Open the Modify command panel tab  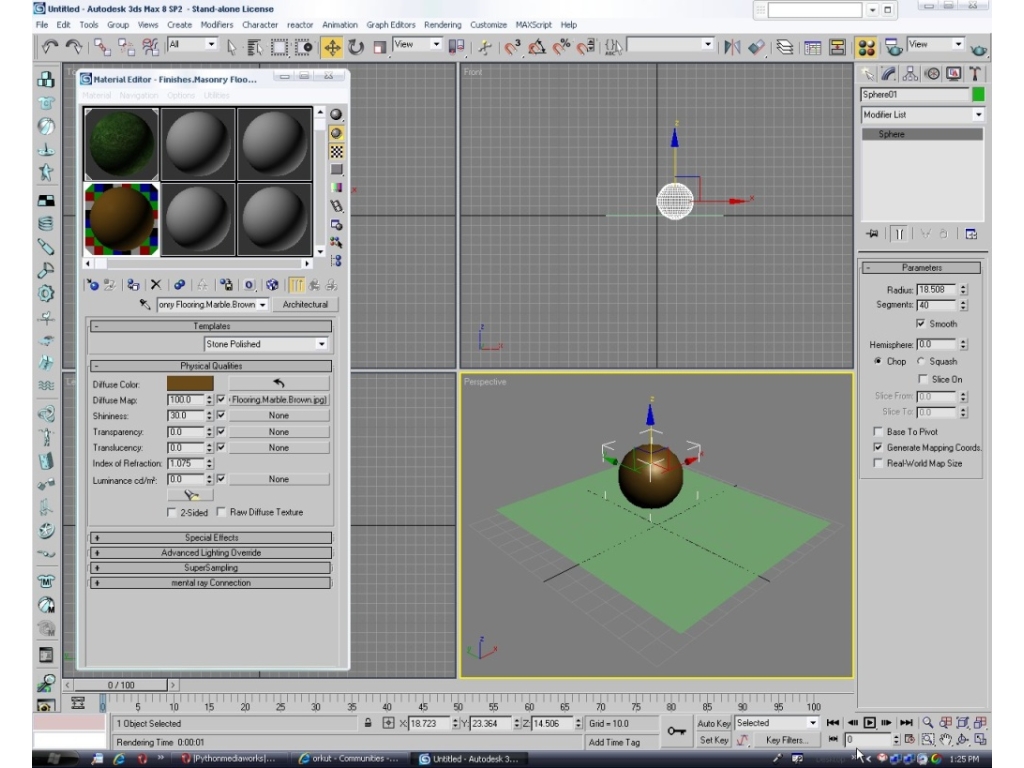[x=889, y=74]
